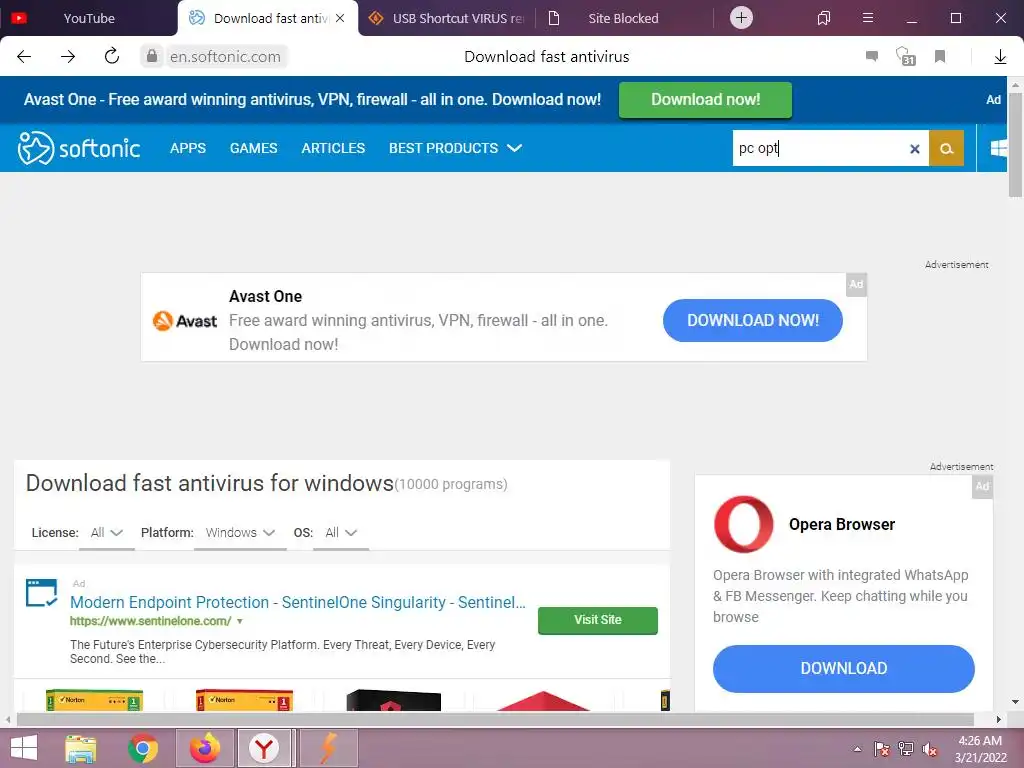
Task: Open the GAMES menu item
Action: coord(253,148)
